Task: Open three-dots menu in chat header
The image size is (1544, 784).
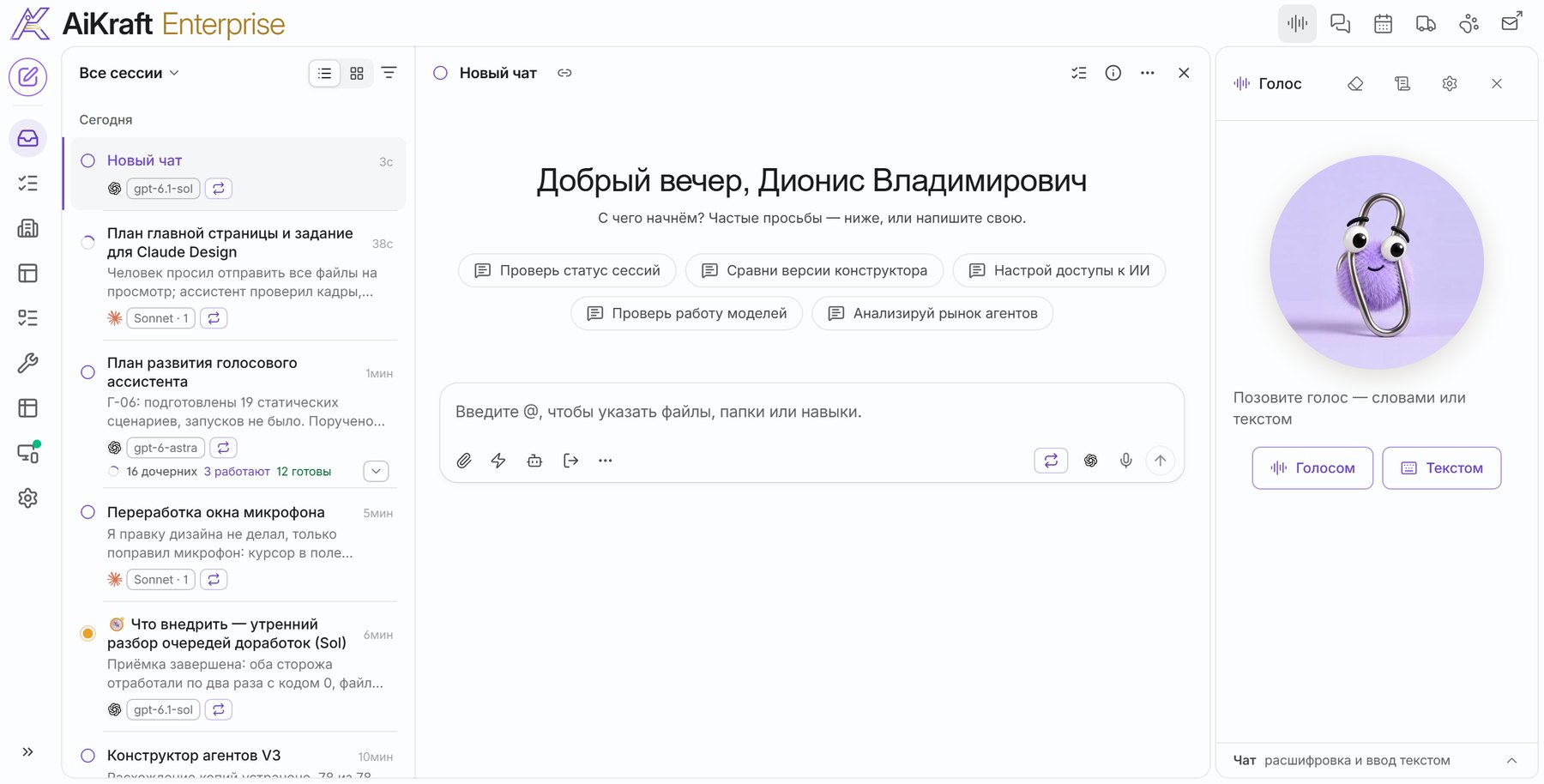Action: 1148,73
